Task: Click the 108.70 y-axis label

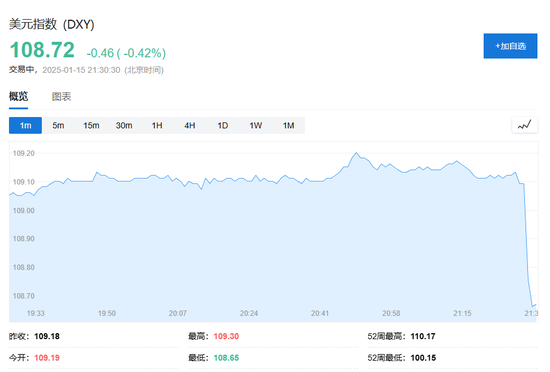Action: (x=24, y=296)
